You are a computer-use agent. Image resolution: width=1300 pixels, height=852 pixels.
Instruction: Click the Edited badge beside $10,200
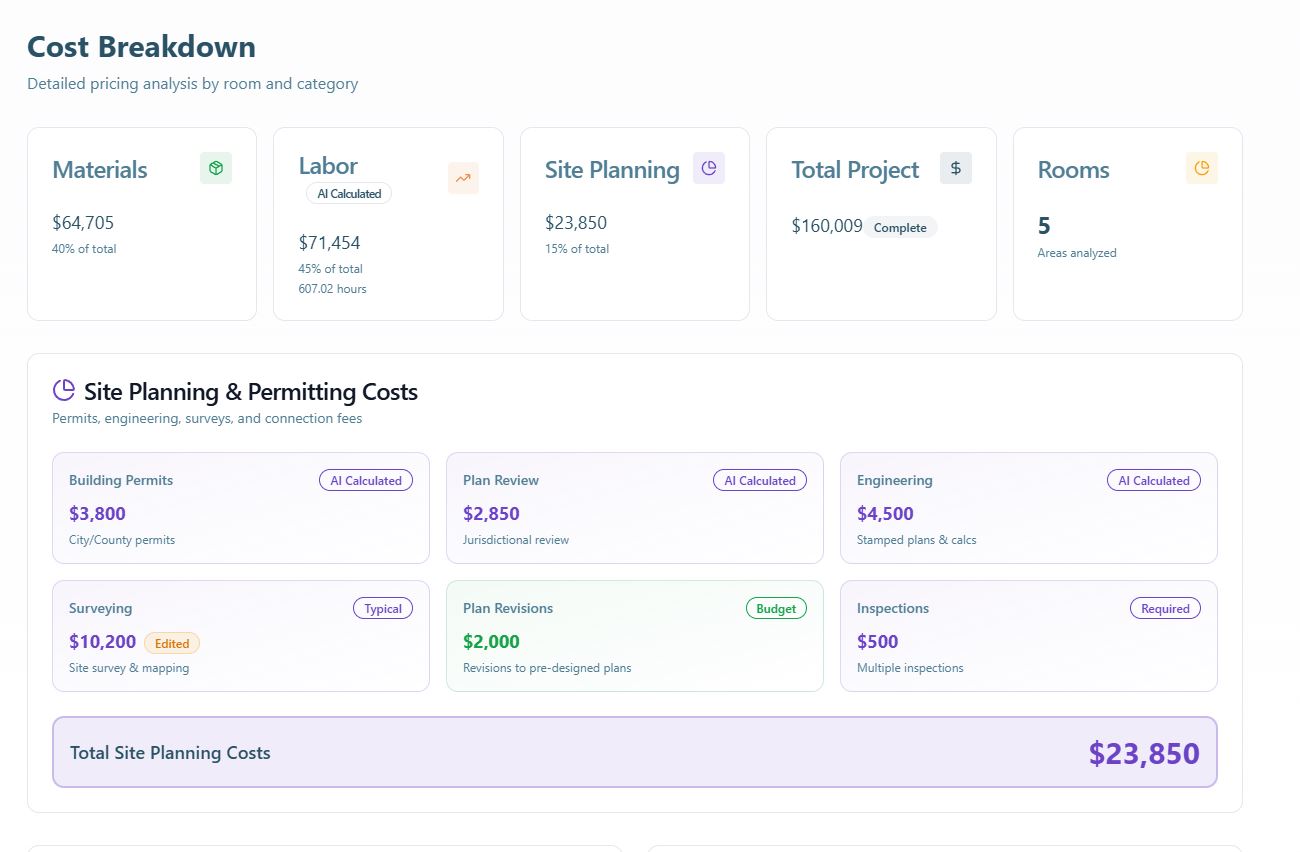click(x=172, y=643)
